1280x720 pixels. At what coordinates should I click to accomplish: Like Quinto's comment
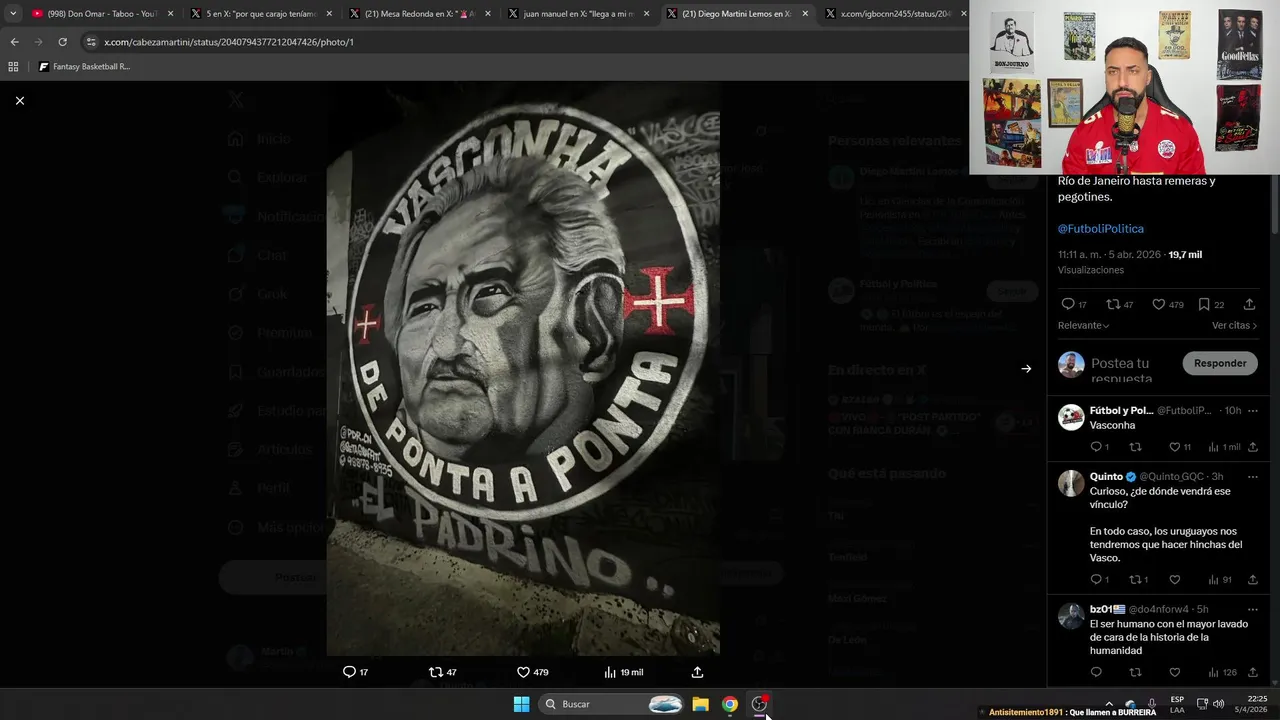click(x=1175, y=579)
